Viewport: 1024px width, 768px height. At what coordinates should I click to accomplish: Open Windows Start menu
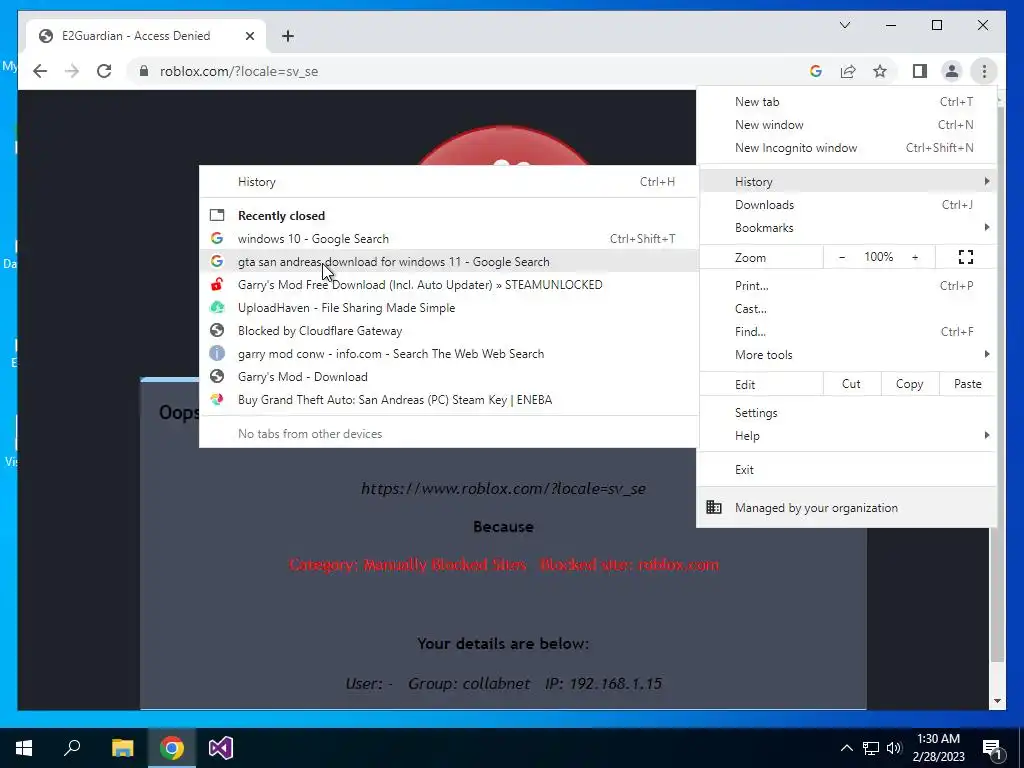(x=24, y=748)
